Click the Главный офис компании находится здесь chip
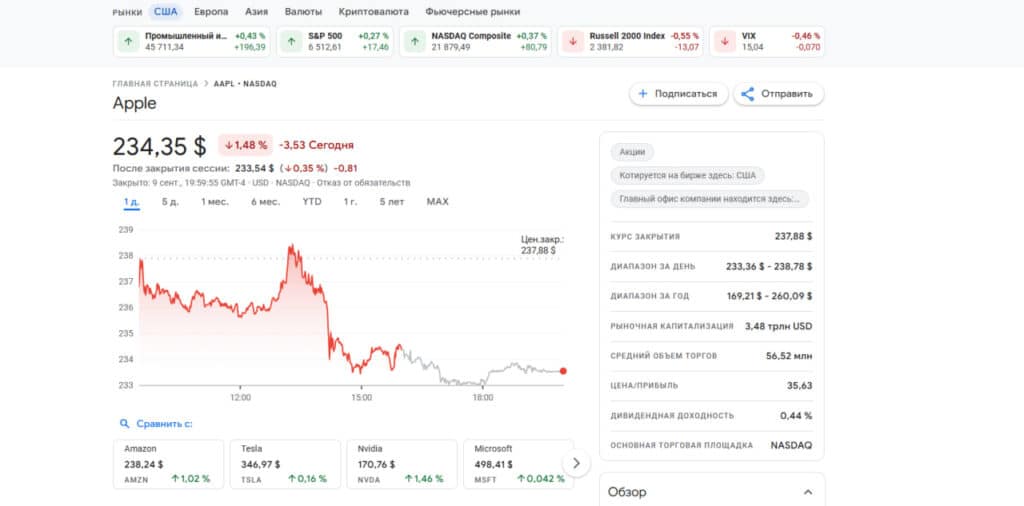The image size is (1024, 506). [709, 199]
